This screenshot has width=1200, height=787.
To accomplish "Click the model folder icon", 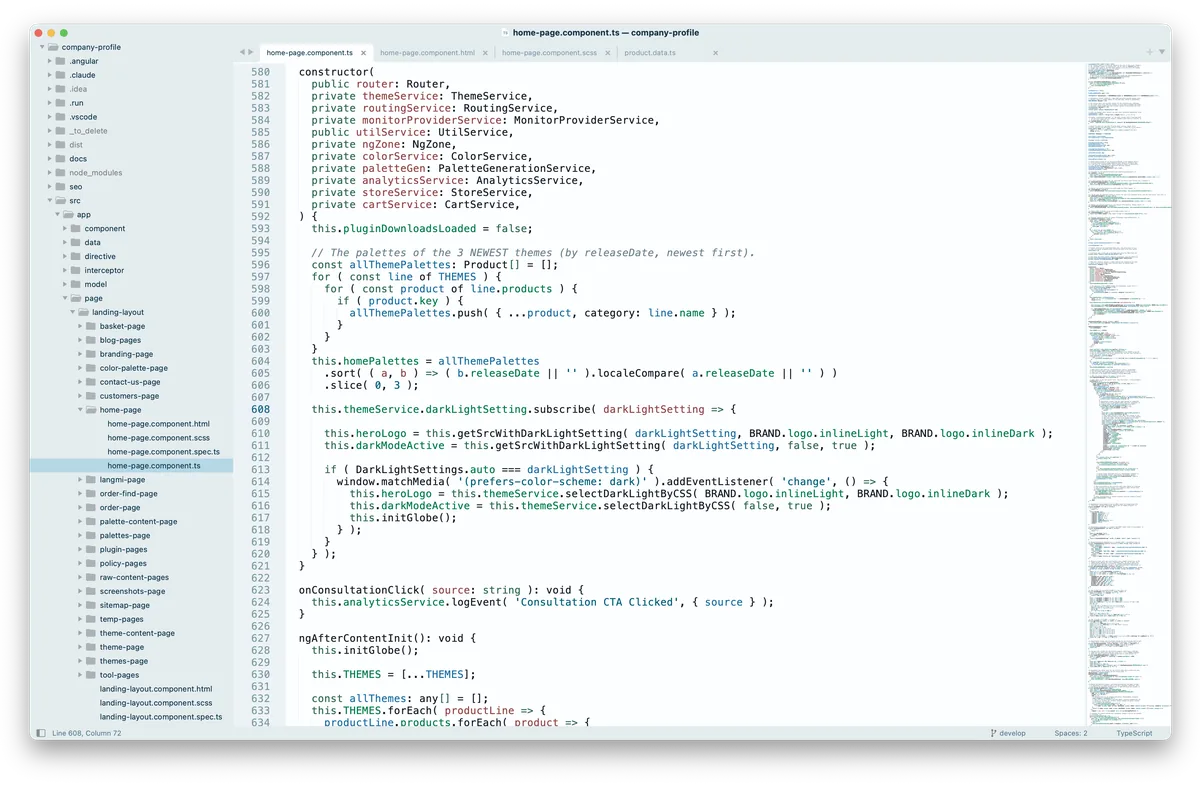I will coord(76,284).
